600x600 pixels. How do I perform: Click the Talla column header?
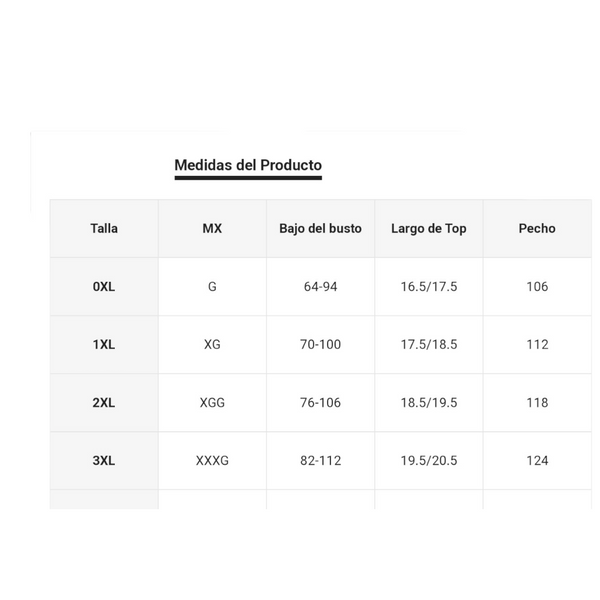point(104,228)
